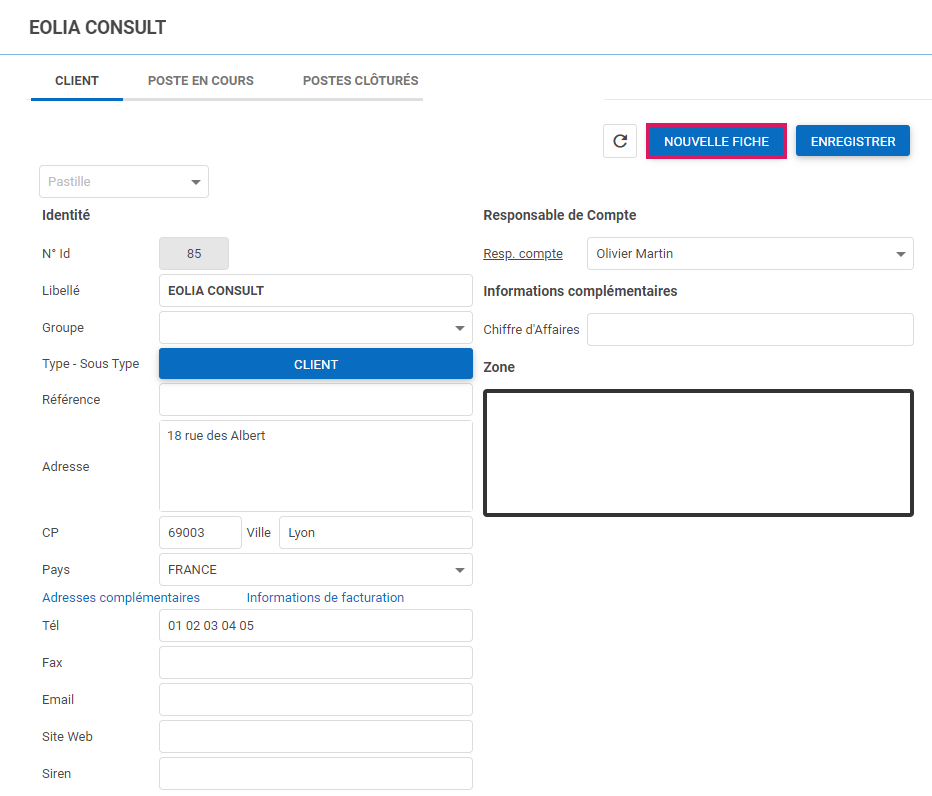Click the Email input field
Image resolution: width=932 pixels, height=796 pixels.
pyautogui.click(x=315, y=700)
